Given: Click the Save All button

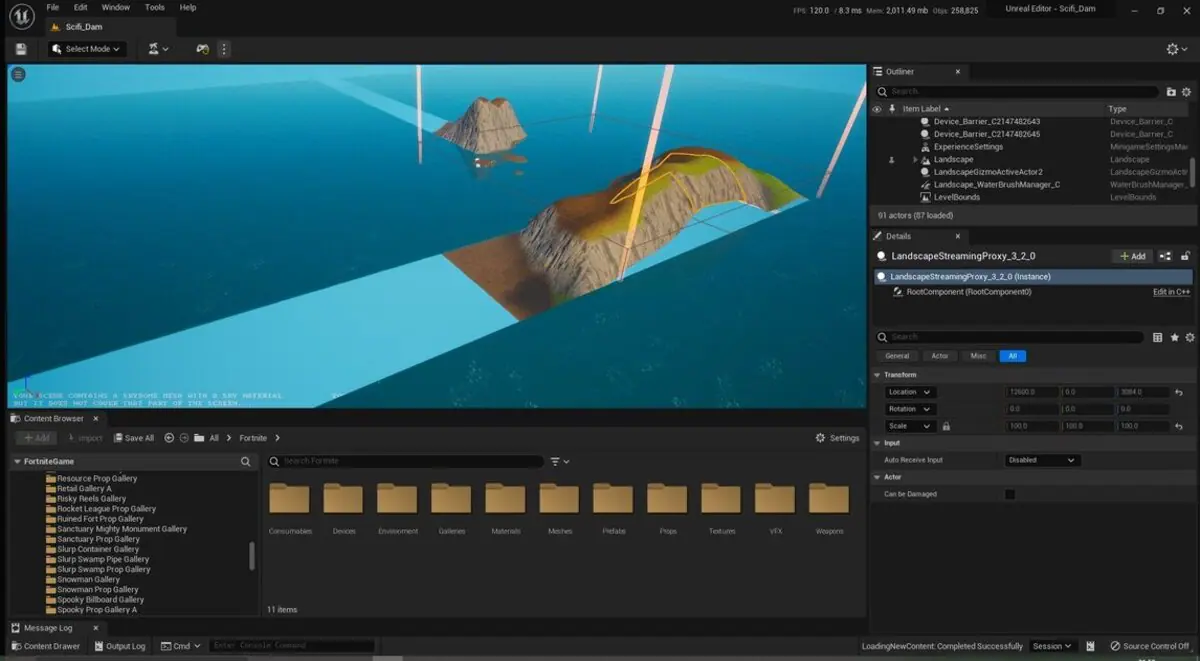Looking at the screenshot, I should point(133,438).
